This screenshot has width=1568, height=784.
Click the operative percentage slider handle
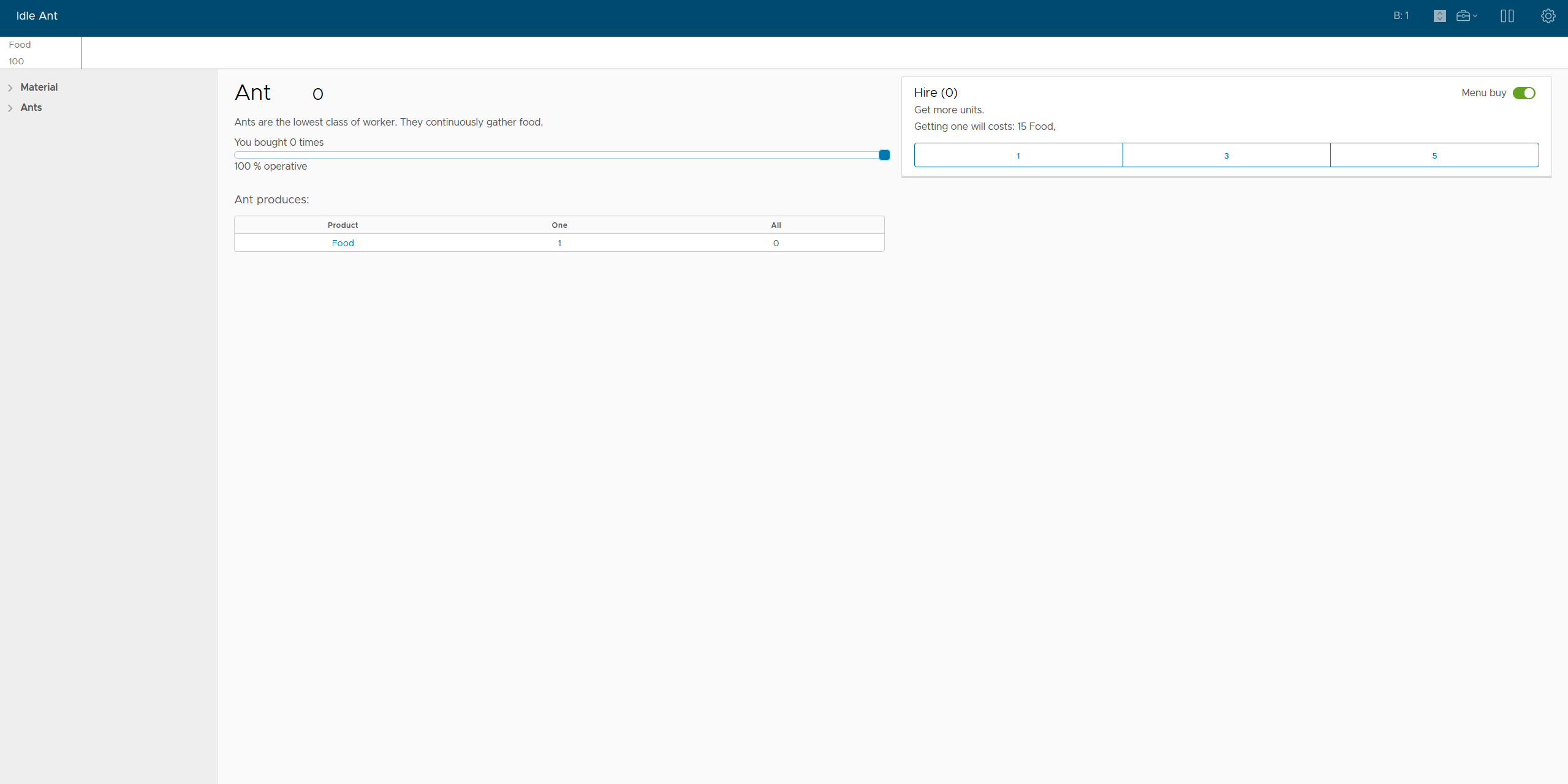tap(884, 155)
